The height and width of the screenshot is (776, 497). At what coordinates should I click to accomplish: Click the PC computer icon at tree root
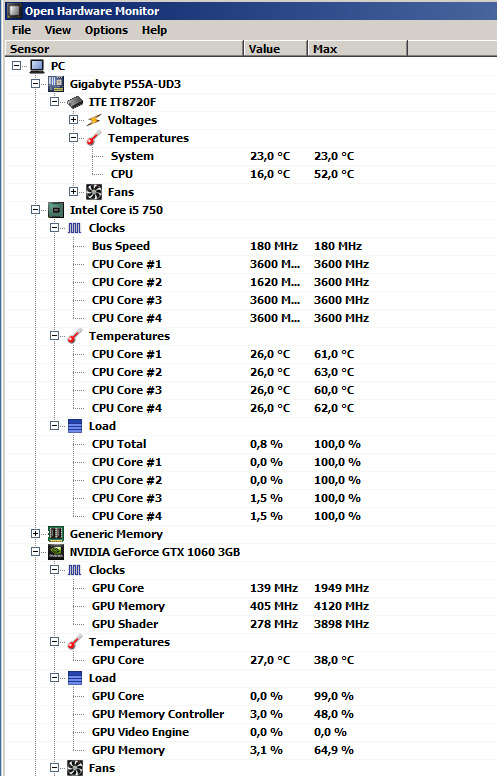(37, 66)
